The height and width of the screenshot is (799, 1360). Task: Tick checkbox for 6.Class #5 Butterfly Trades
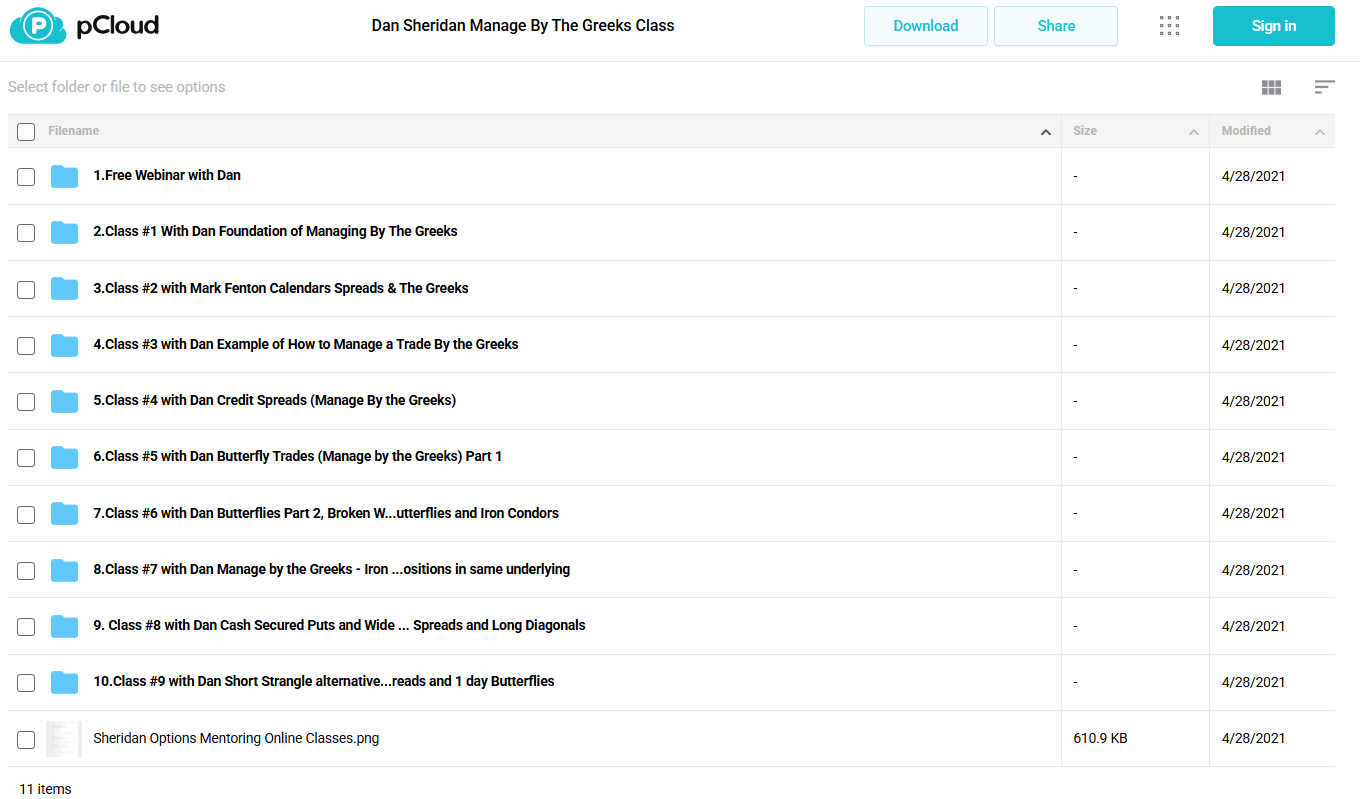[x=26, y=458]
